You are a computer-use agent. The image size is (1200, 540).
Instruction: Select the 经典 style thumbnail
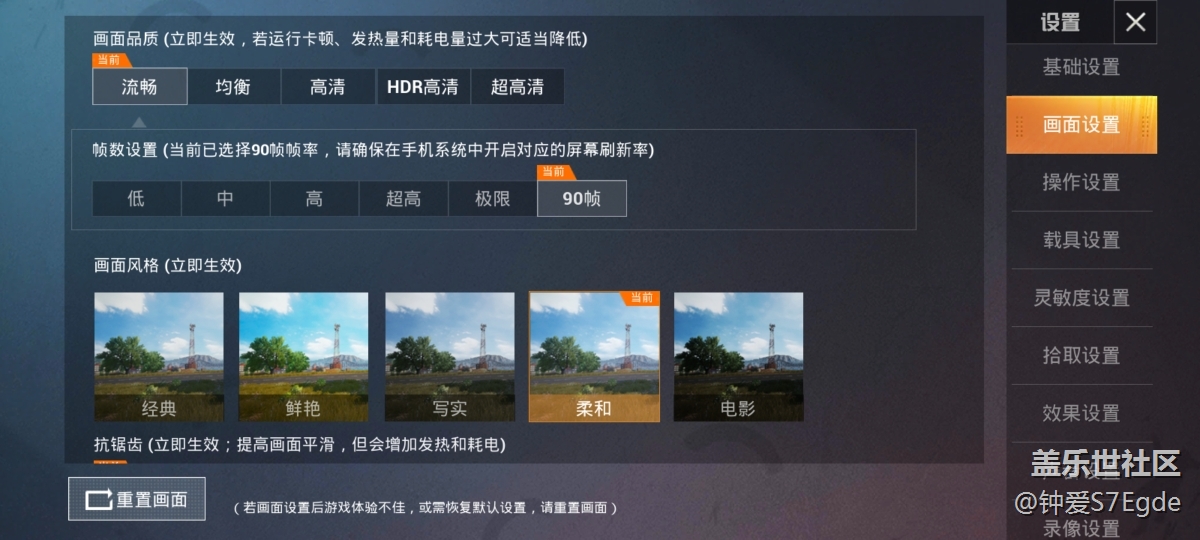pyautogui.click(x=159, y=357)
